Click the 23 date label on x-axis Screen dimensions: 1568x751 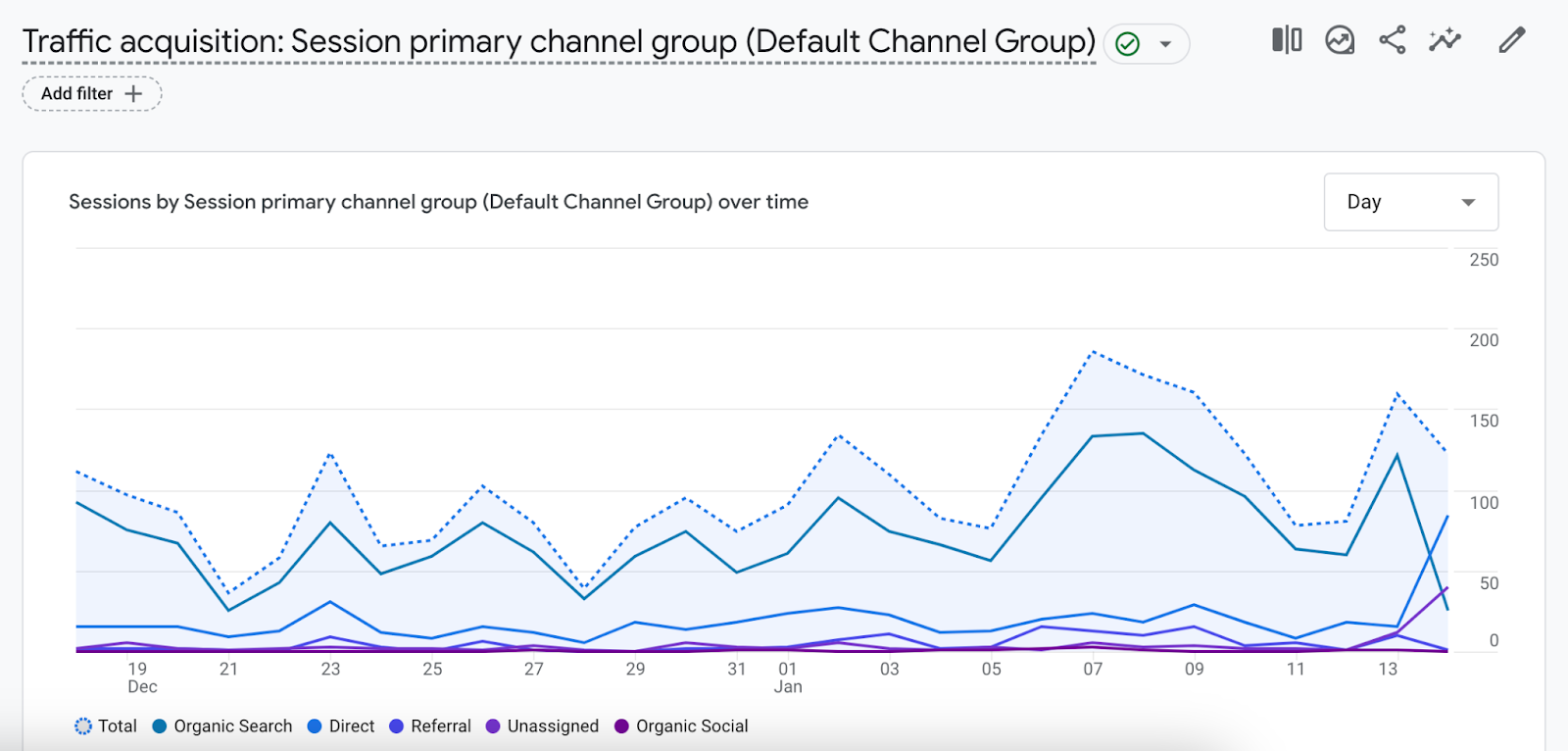point(330,669)
